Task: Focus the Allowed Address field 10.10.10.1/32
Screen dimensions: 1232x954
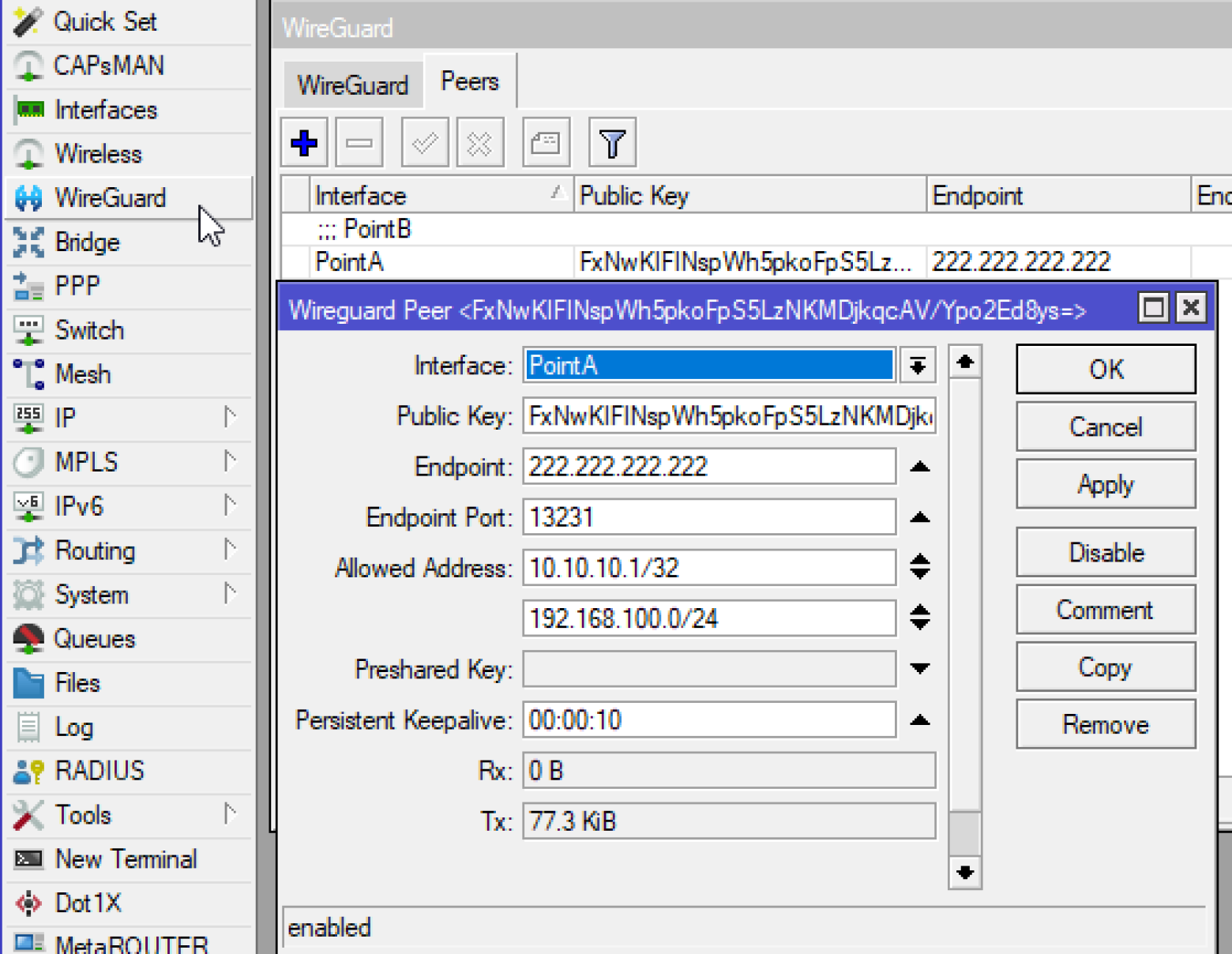Action: [x=709, y=568]
